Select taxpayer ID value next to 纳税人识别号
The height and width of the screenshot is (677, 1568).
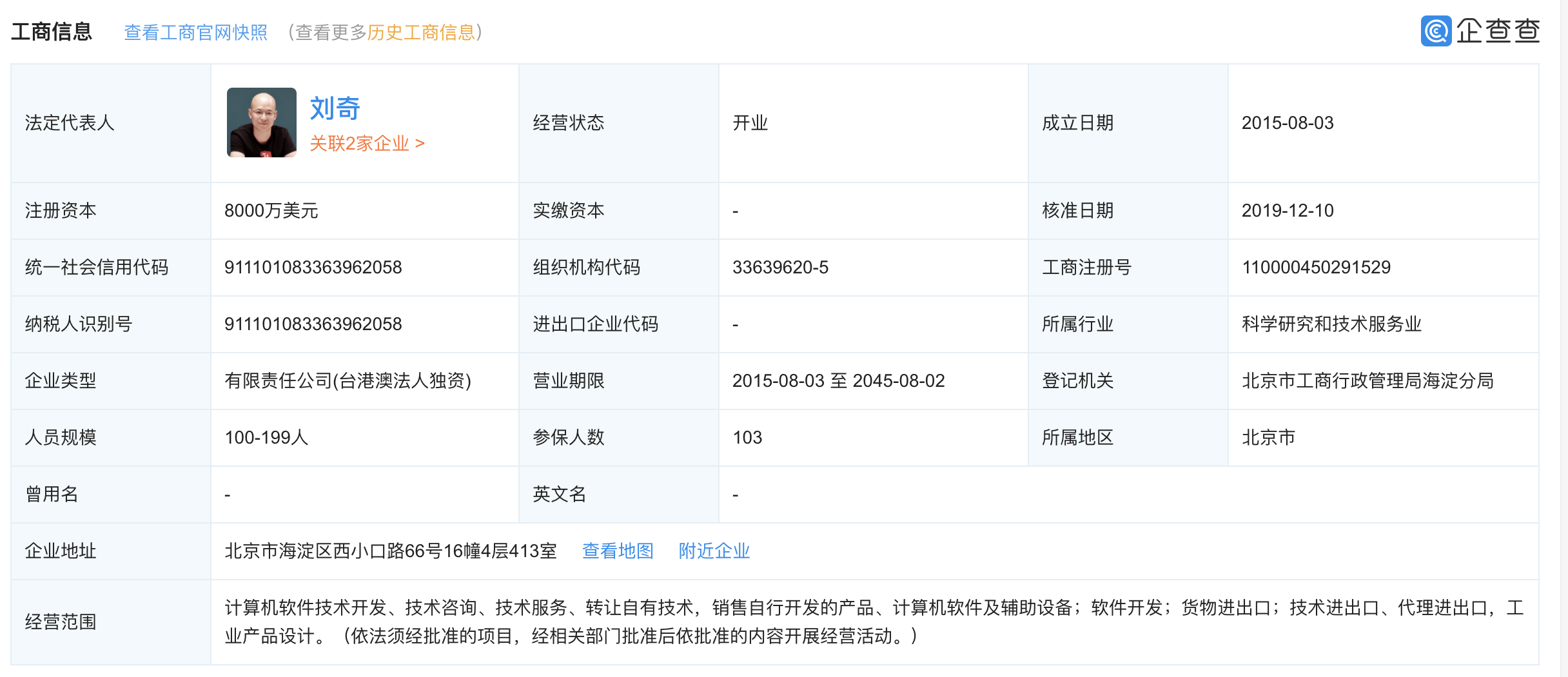point(313,324)
